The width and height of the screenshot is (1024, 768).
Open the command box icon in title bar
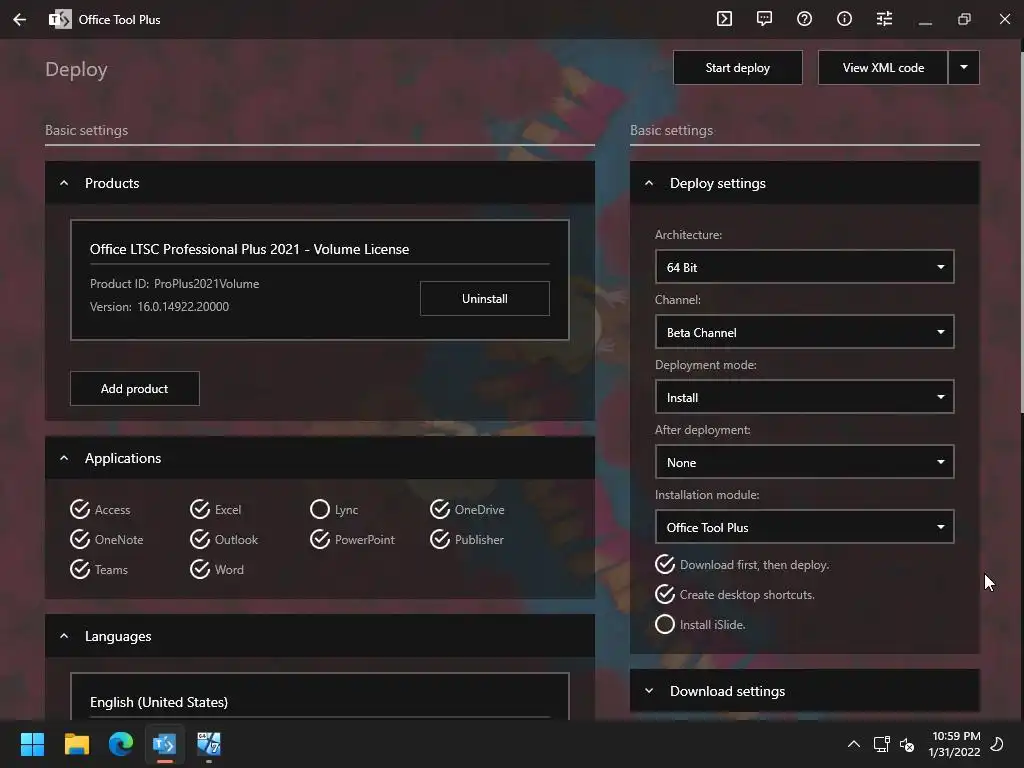tap(724, 19)
